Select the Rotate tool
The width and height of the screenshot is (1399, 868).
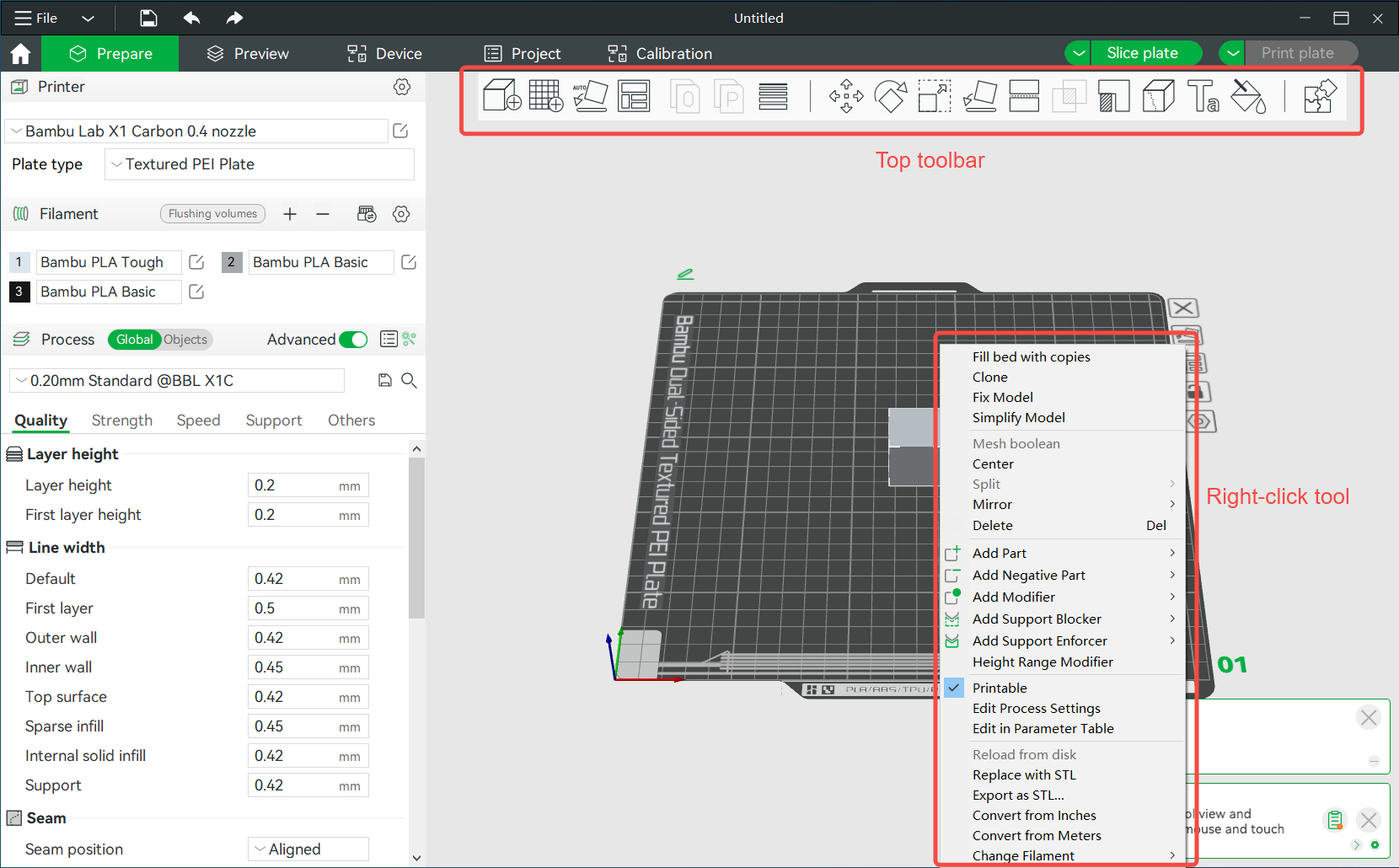pyautogui.click(x=890, y=96)
